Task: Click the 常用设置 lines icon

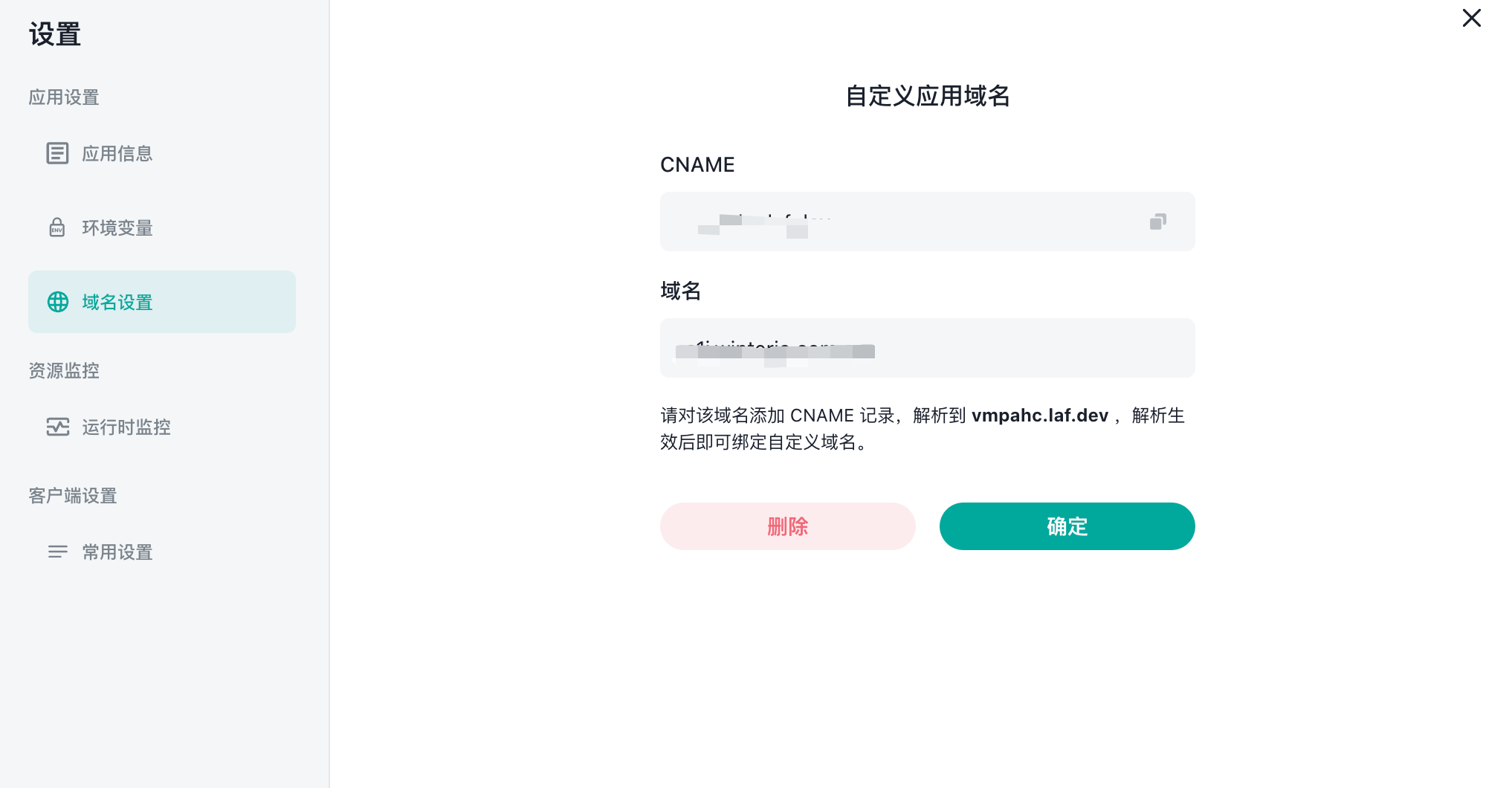Action: (58, 552)
